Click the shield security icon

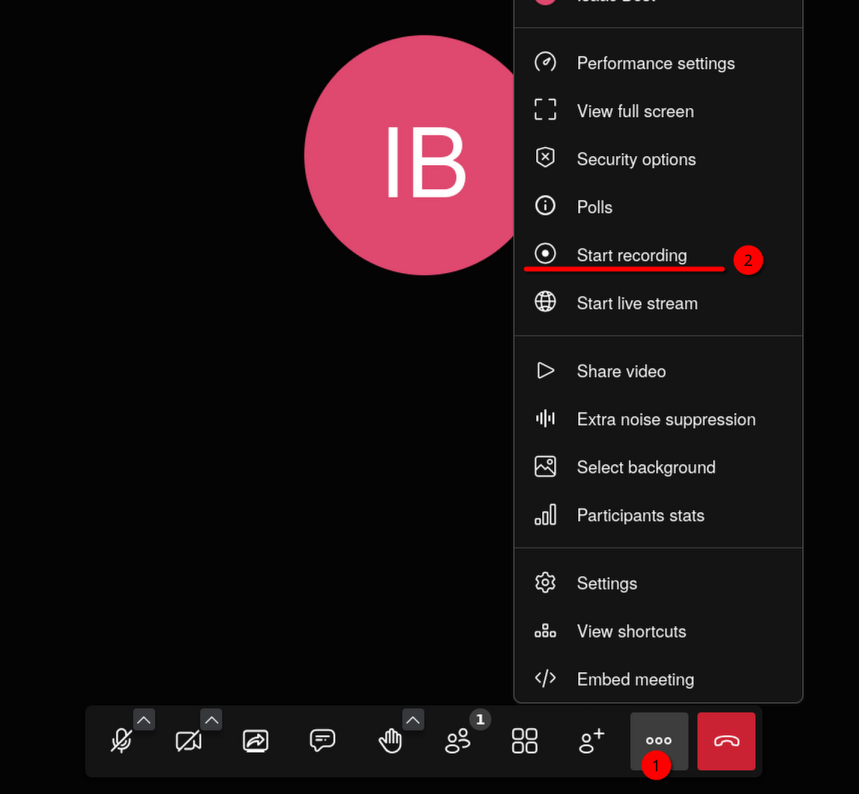(x=545, y=158)
